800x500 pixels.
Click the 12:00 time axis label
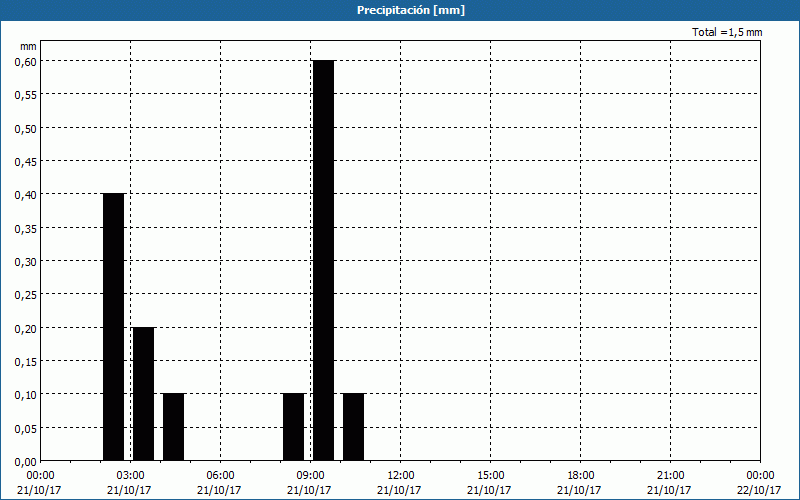[401, 476]
